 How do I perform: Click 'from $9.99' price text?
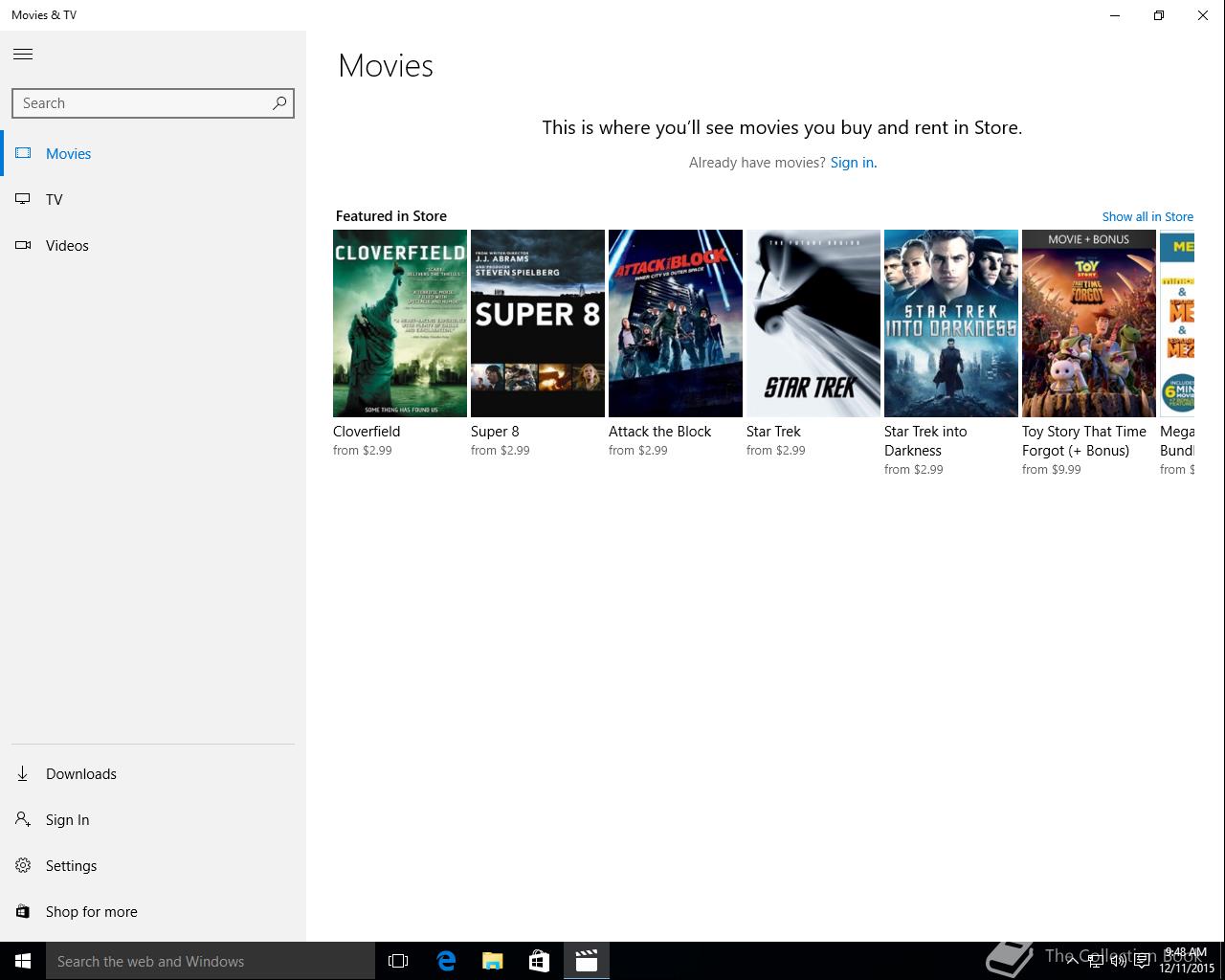[x=1052, y=470]
